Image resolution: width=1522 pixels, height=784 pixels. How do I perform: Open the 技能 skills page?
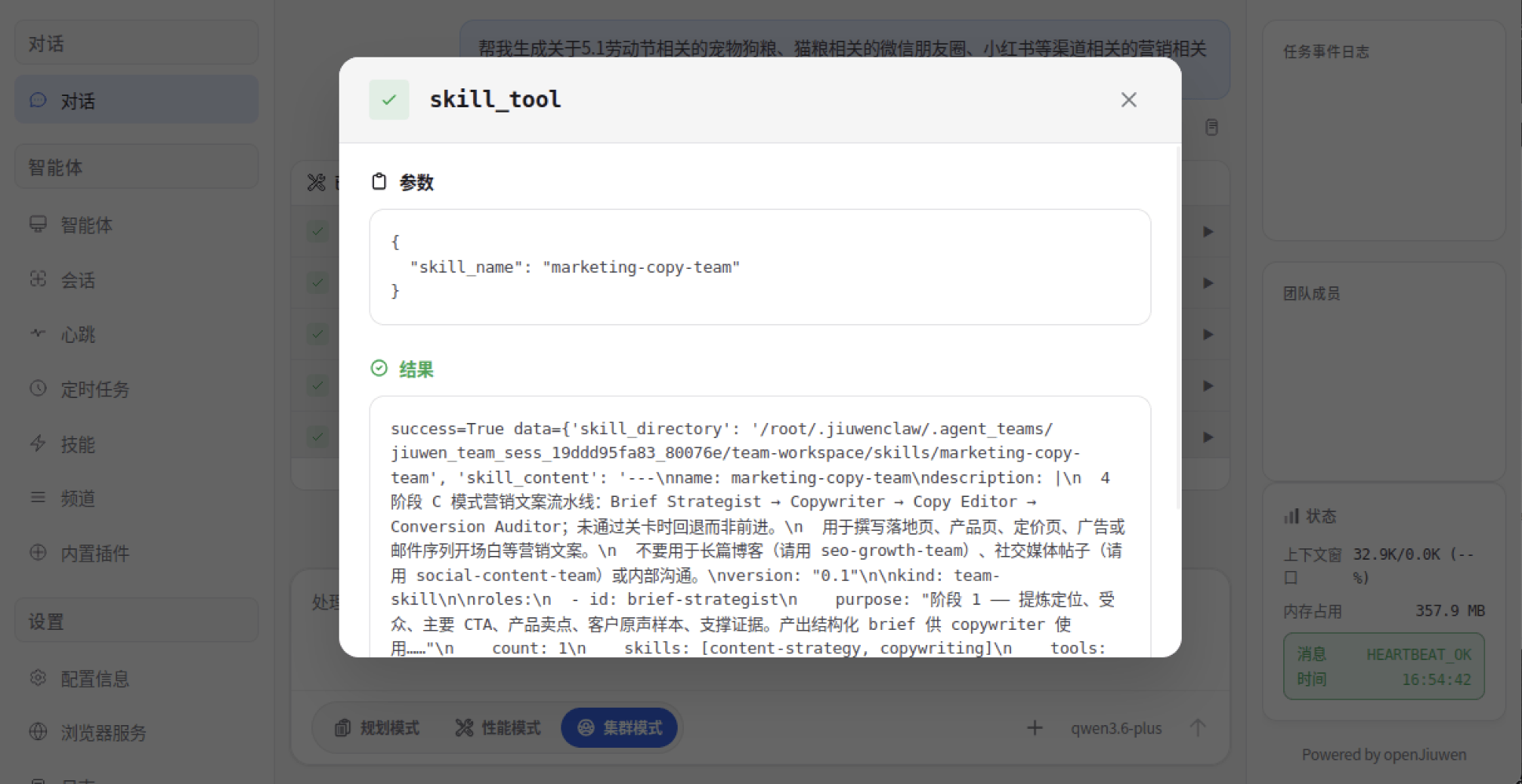pyautogui.click(x=137, y=444)
